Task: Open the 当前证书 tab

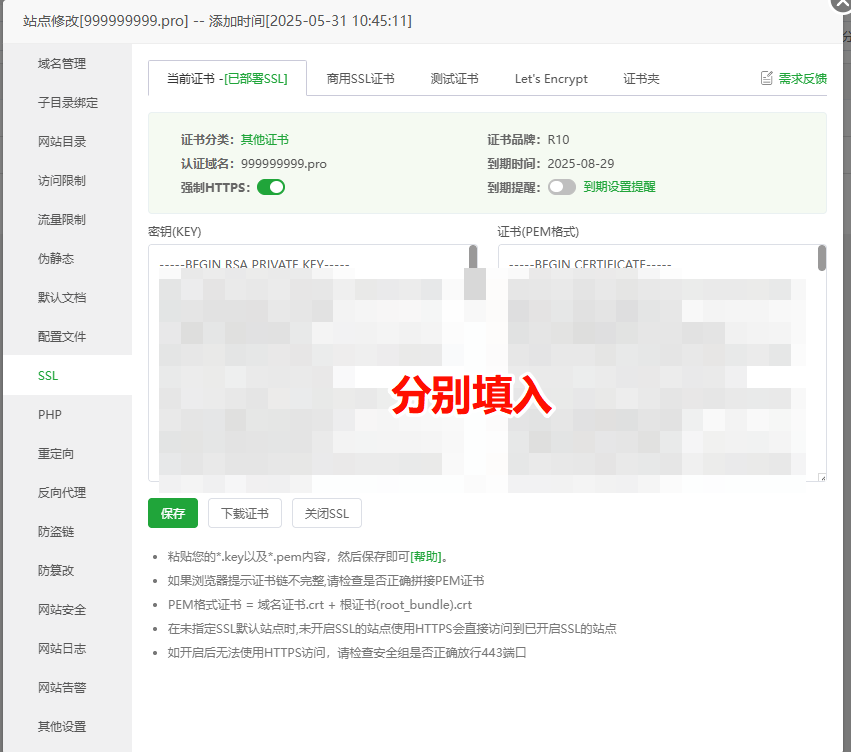Action: (x=227, y=79)
